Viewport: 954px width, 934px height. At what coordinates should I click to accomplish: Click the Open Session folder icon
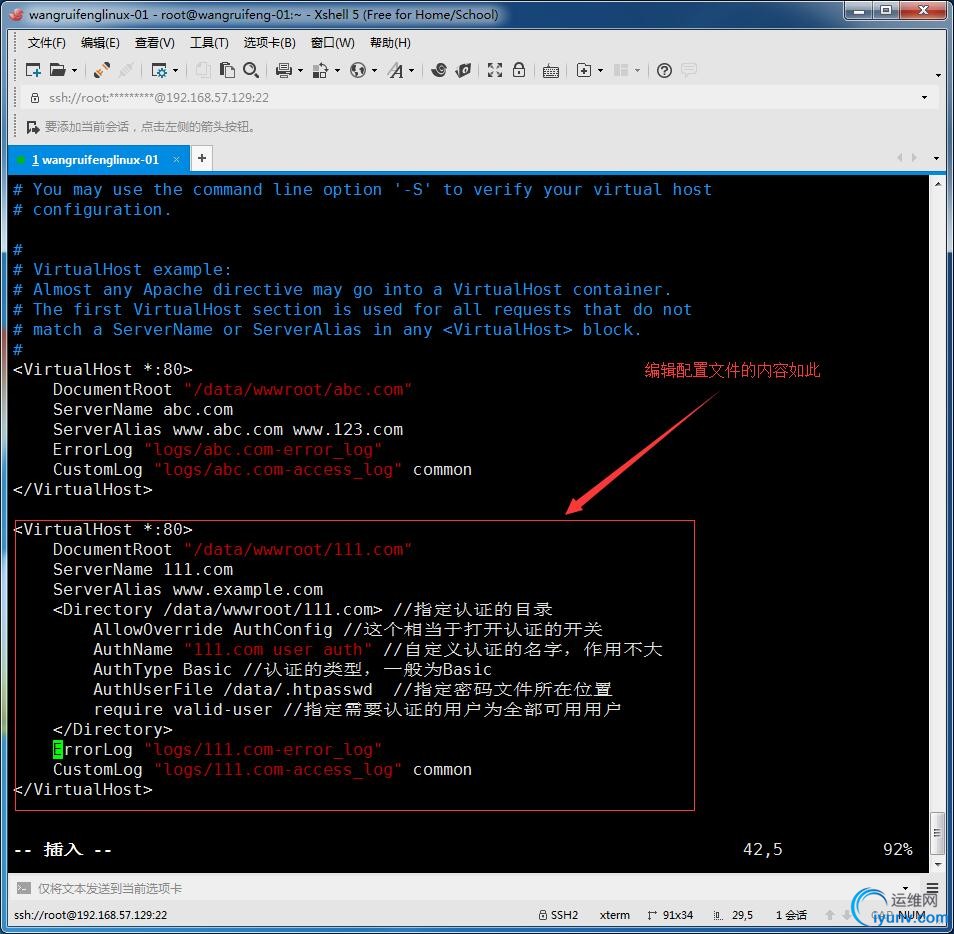58,70
